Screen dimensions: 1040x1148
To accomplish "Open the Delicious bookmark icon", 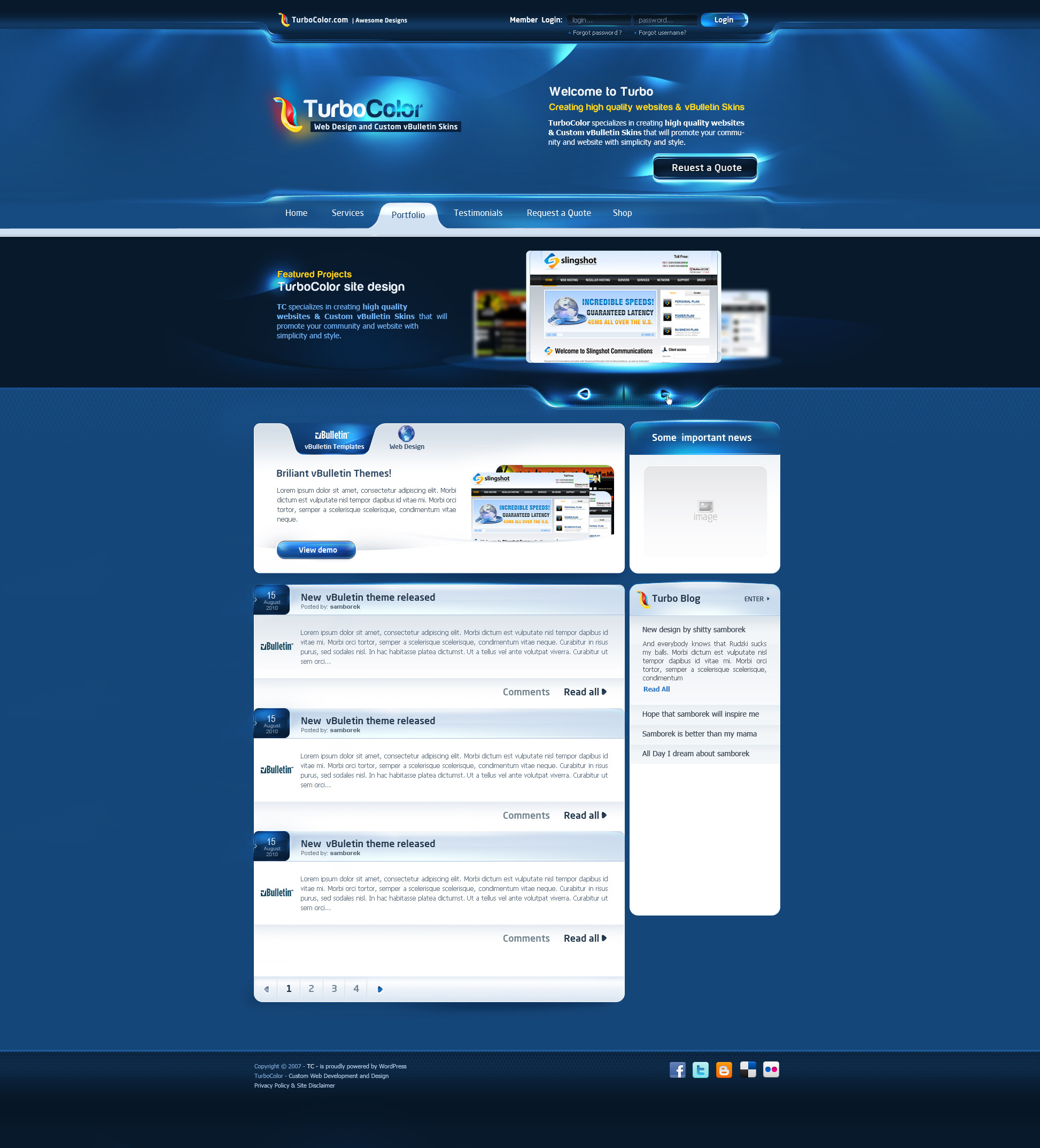I will tap(747, 1069).
